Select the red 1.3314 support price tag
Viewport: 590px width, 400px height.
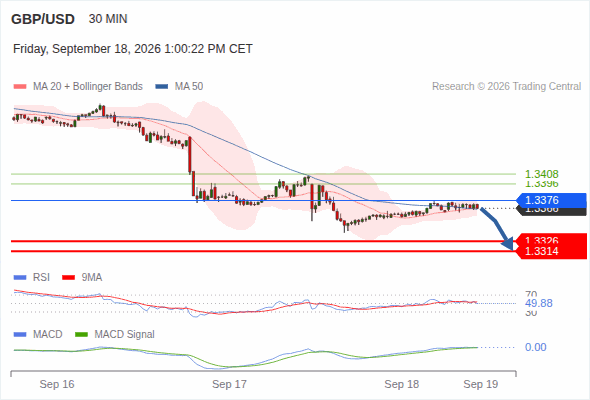(551, 251)
